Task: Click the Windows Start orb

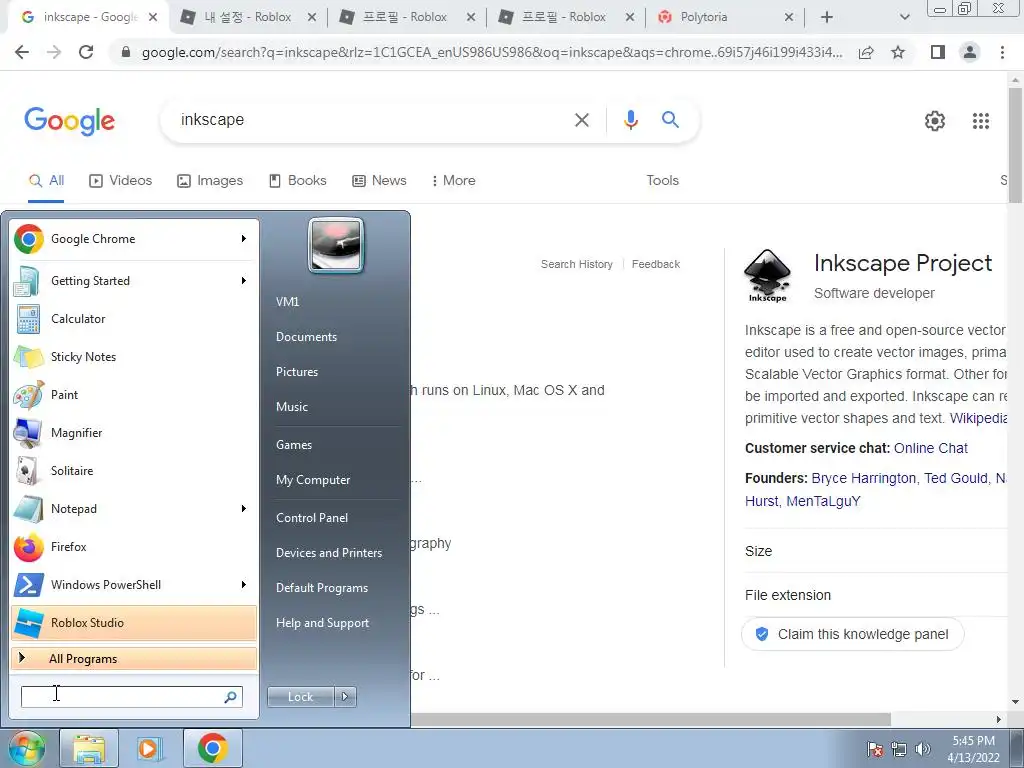Action: (x=27, y=748)
